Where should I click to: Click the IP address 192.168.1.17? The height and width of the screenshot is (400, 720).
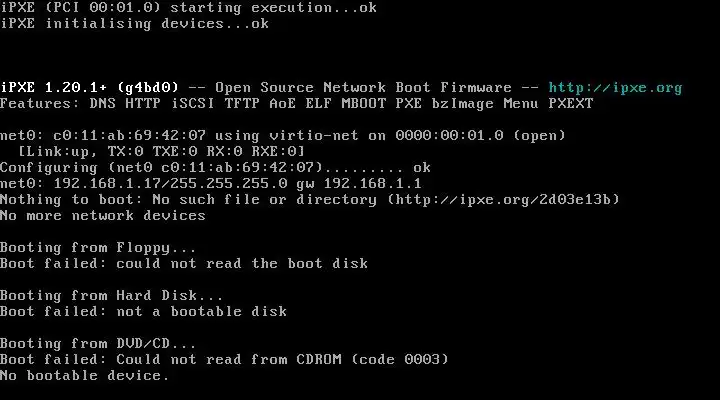(107, 184)
